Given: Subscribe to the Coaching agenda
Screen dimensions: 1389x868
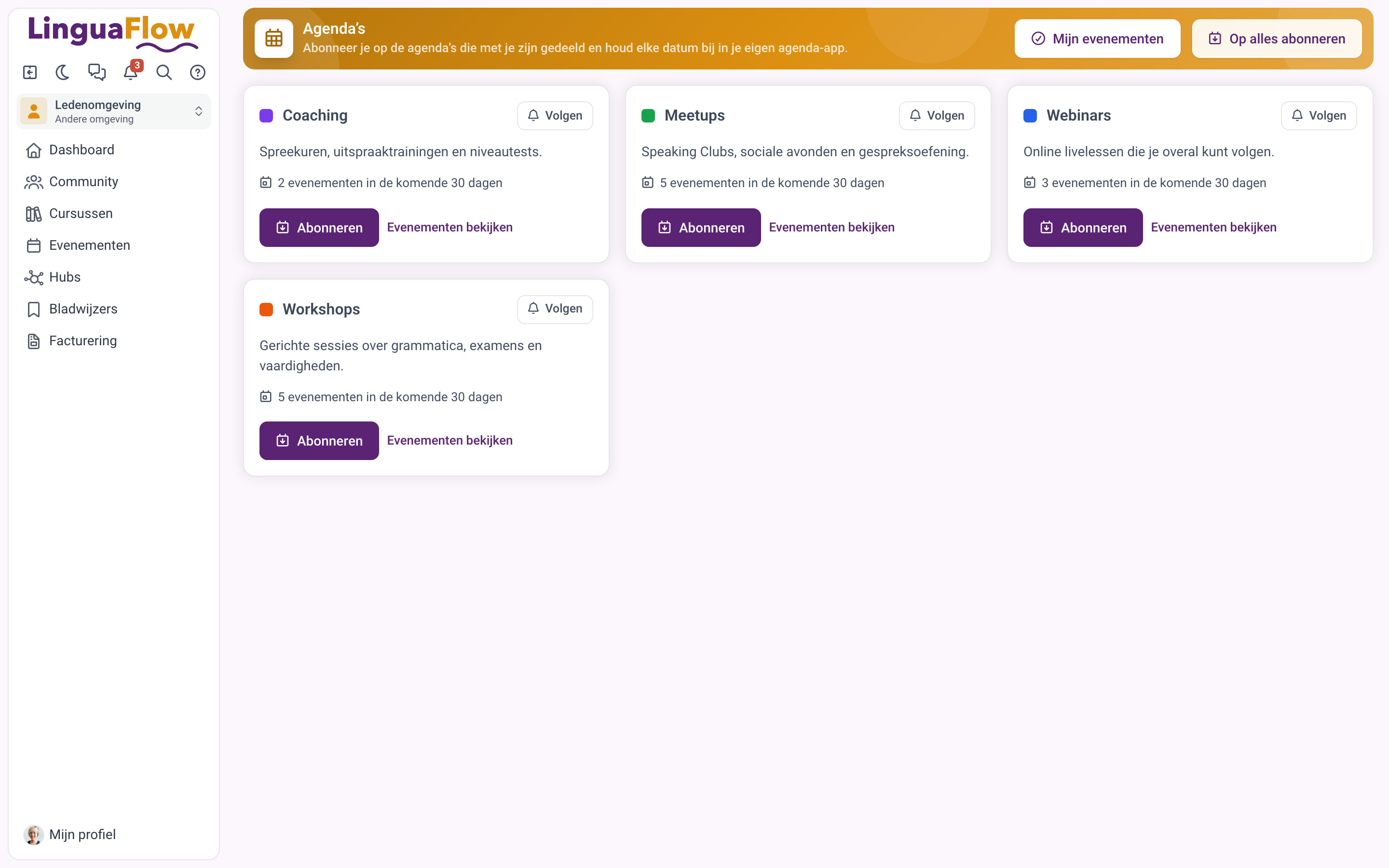Looking at the screenshot, I should coord(319,227).
